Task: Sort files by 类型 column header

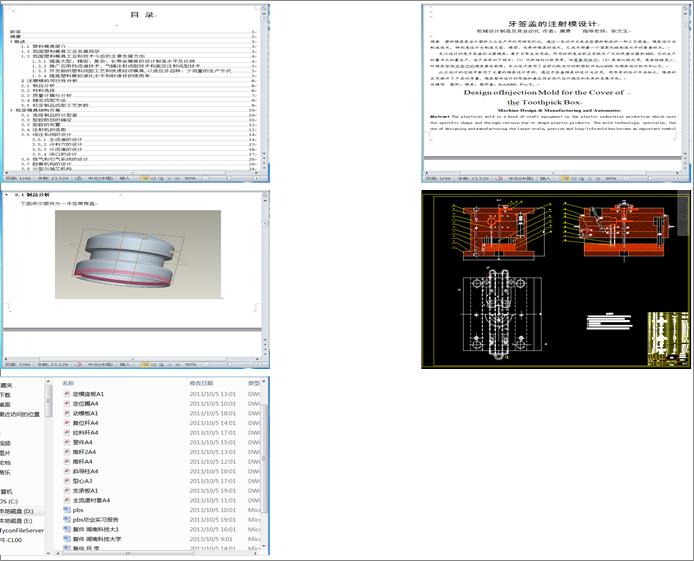Action: click(x=254, y=383)
